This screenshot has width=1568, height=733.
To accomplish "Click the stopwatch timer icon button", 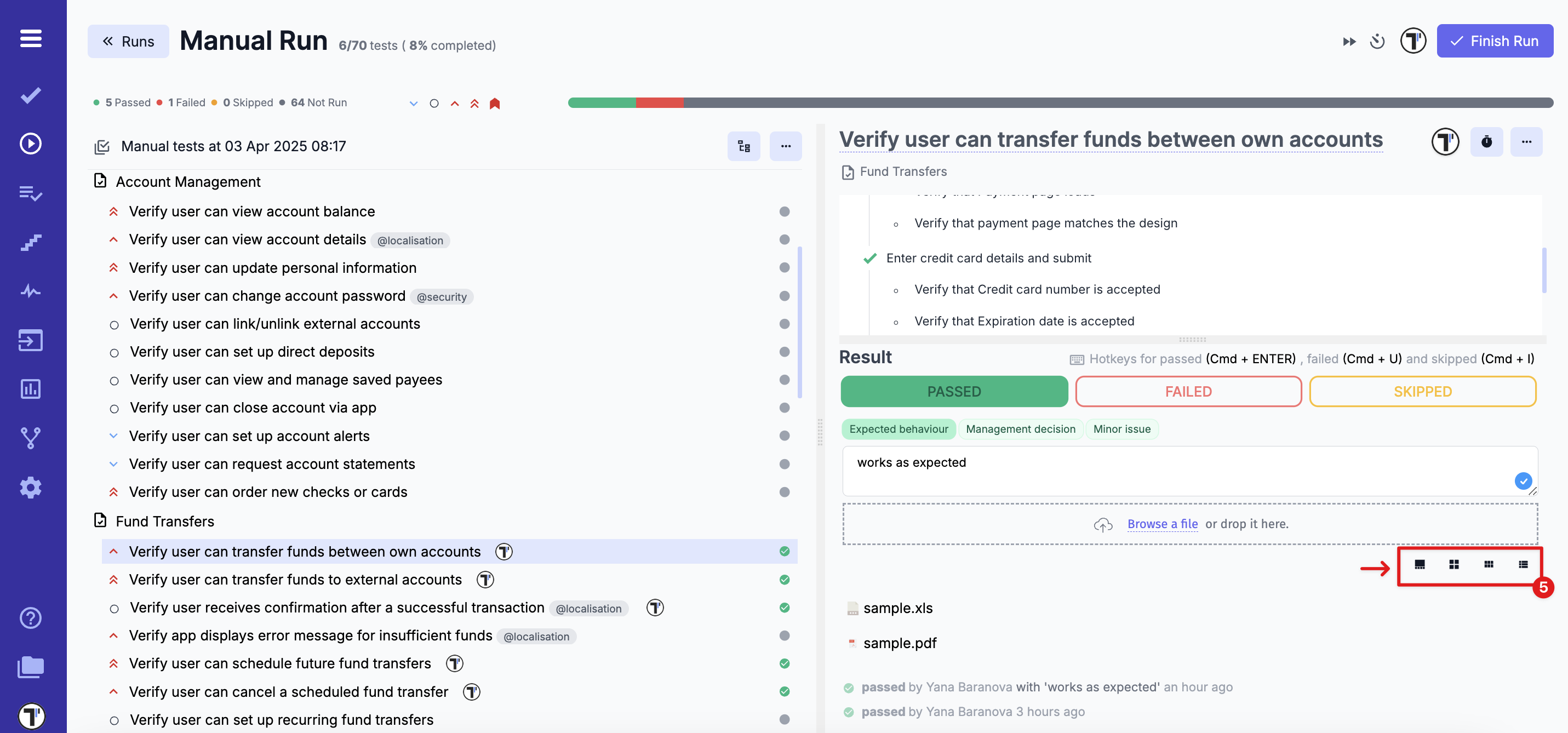I will (x=1486, y=142).
